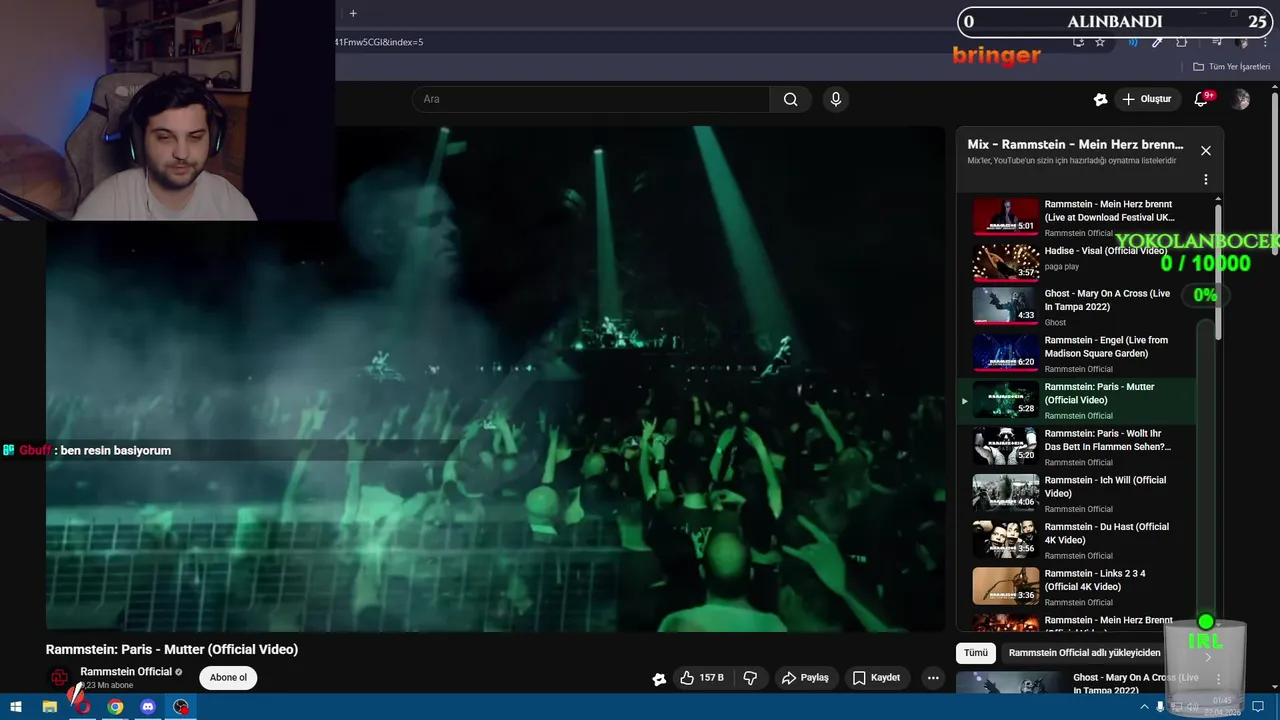Click into the Ara search field
The height and width of the screenshot is (720, 1280).
point(591,99)
